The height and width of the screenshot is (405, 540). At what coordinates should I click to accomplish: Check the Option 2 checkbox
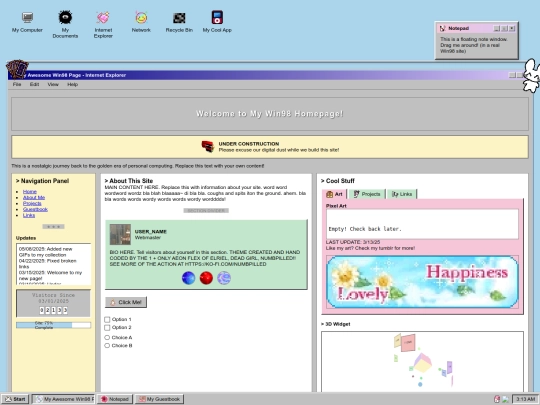point(107,327)
